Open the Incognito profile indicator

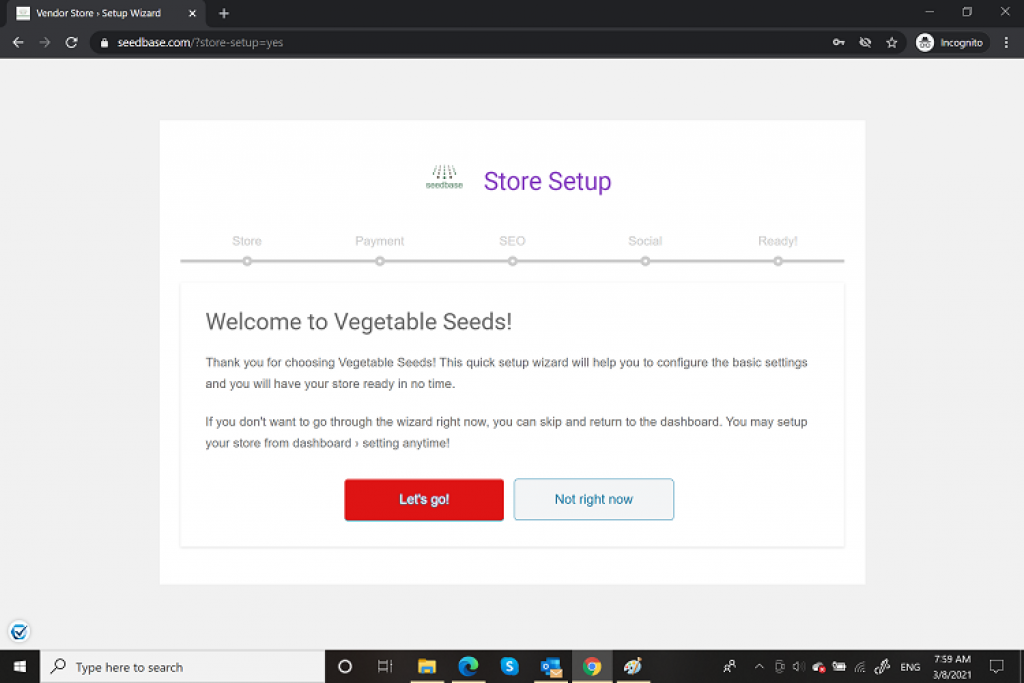(x=951, y=43)
